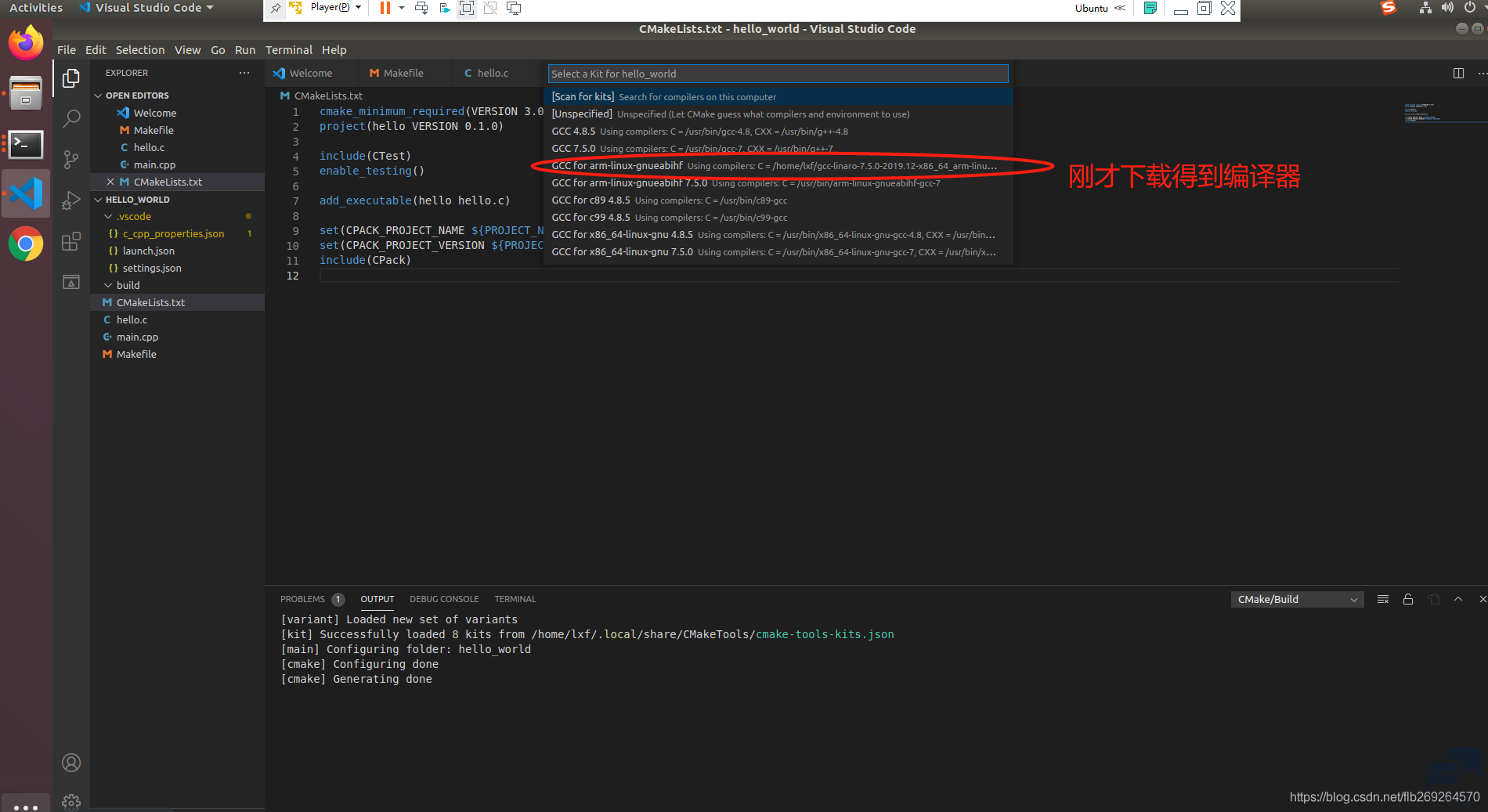Open Terminal from the Ubuntu dock
Viewport: 1488px width, 812px height.
coord(26,145)
